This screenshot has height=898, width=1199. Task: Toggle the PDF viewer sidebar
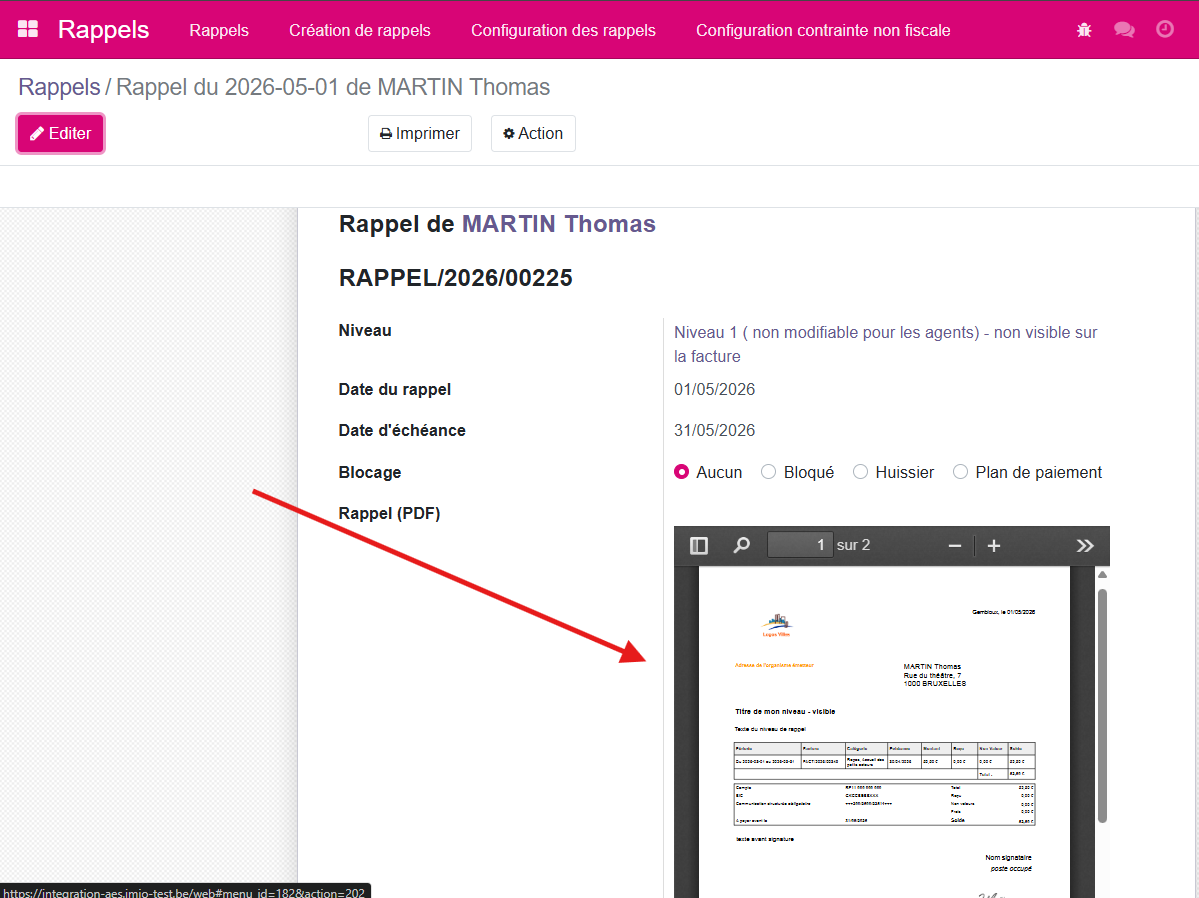tap(699, 545)
